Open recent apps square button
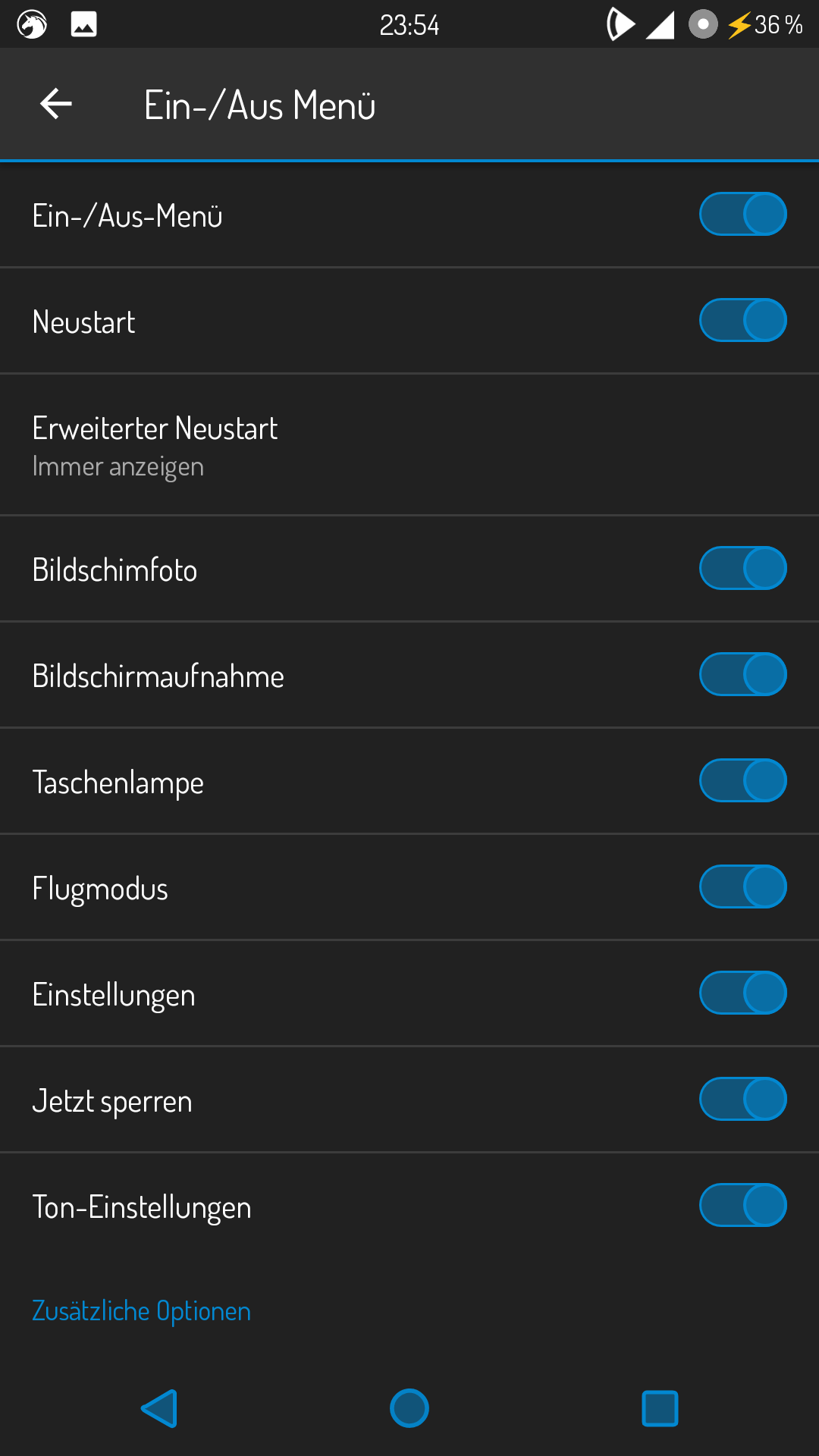Image resolution: width=819 pixels, height=1456 pixels. (x=660, y=1408)
